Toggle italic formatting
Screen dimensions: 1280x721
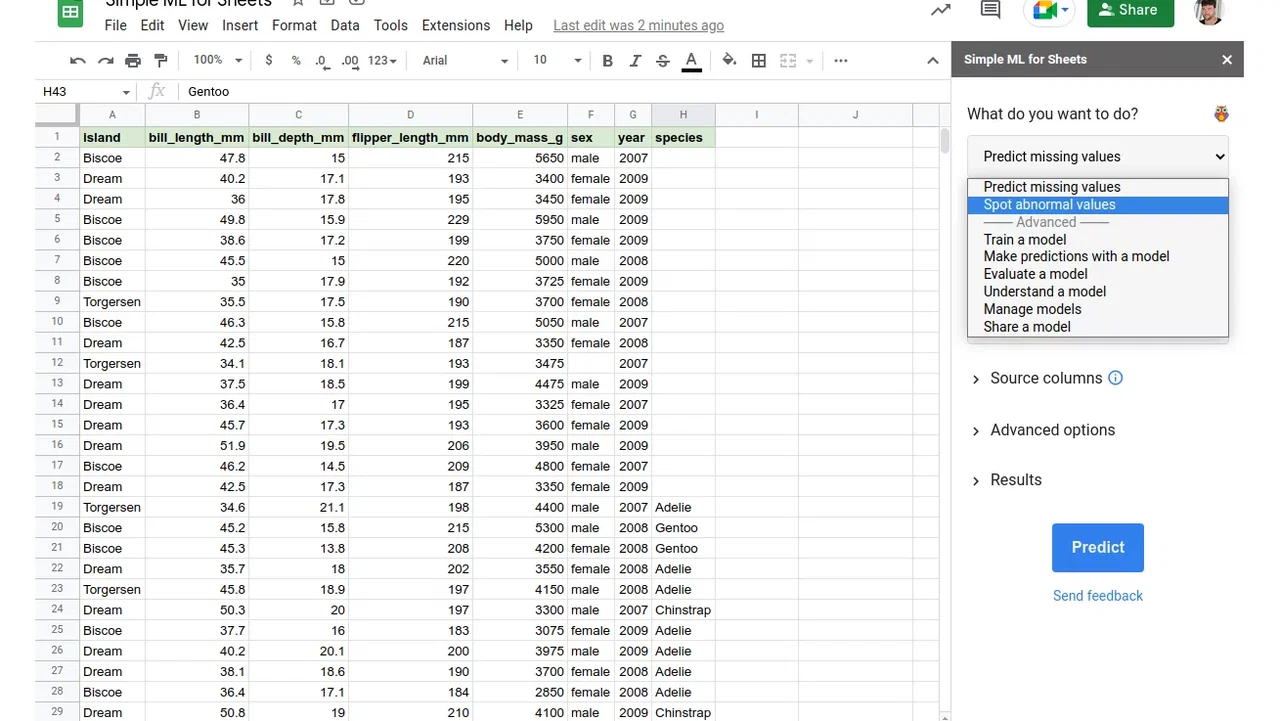635,61
